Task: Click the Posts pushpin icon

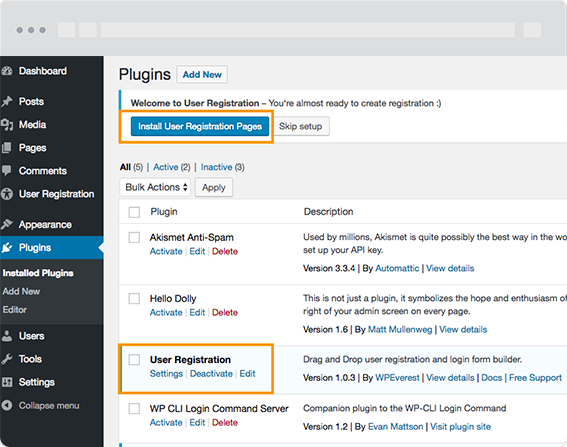Action: tap(7, 102)
